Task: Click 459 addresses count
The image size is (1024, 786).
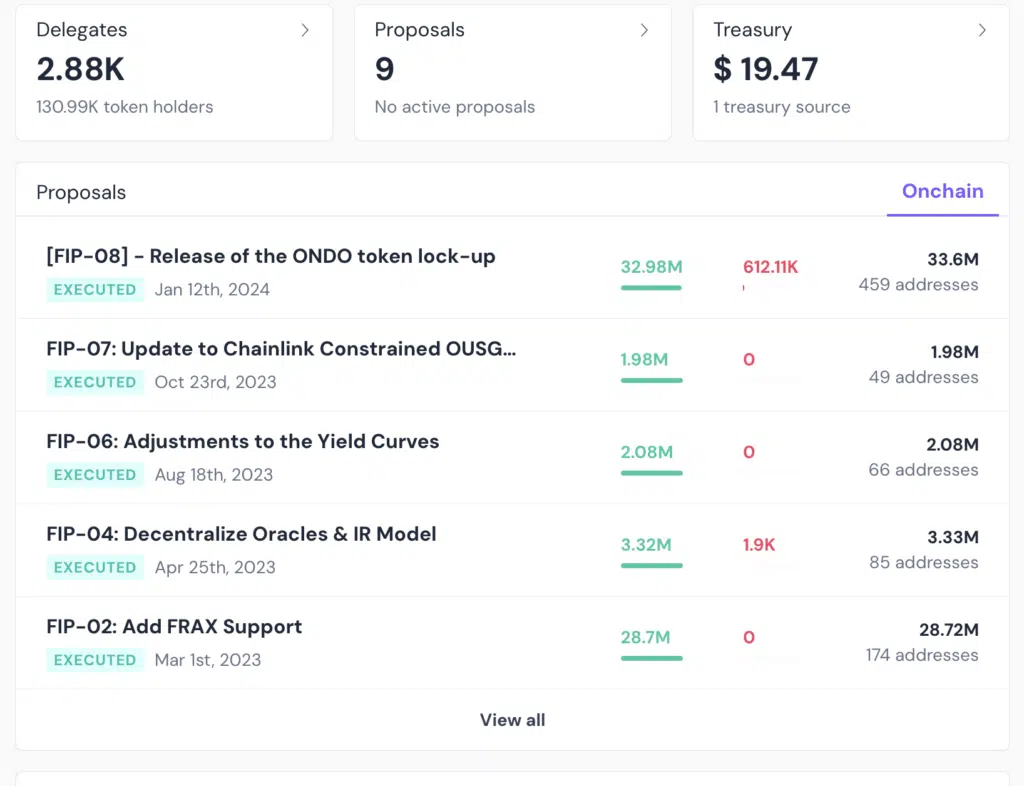Action: (918, 285)
